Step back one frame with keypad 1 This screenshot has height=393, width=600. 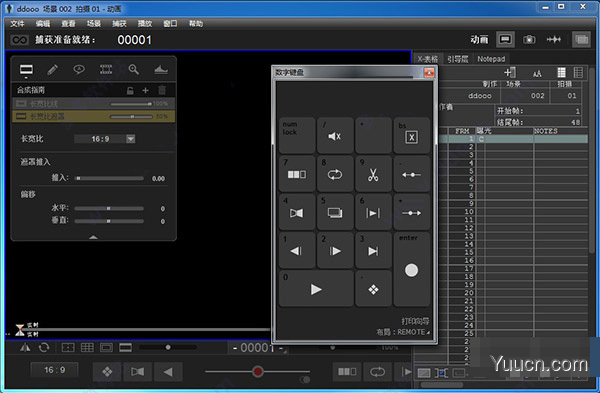point(297,250)
